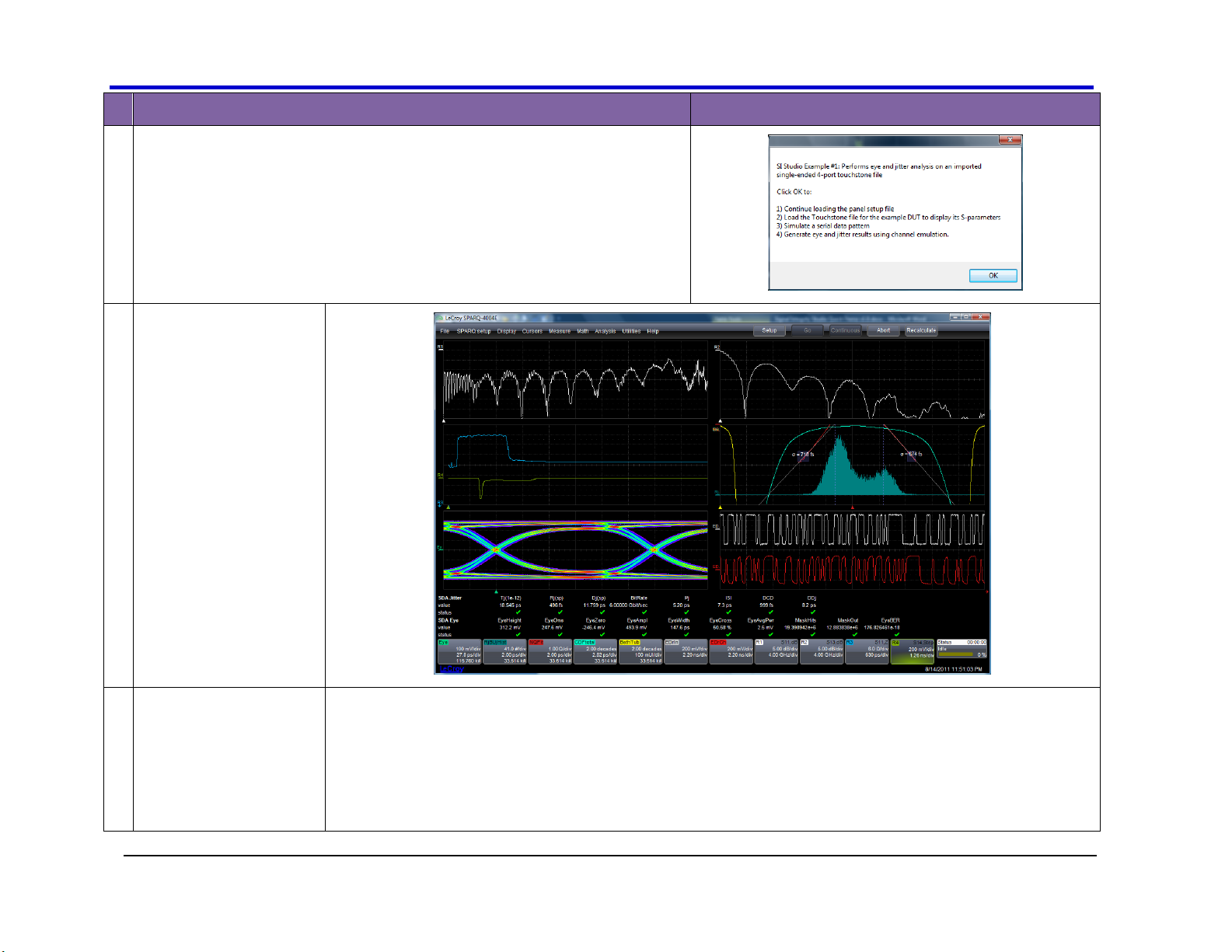Select the BitRate value 6.00000 Gbit/sec
Screen dimensions: 1232x952
pos(628,605)
